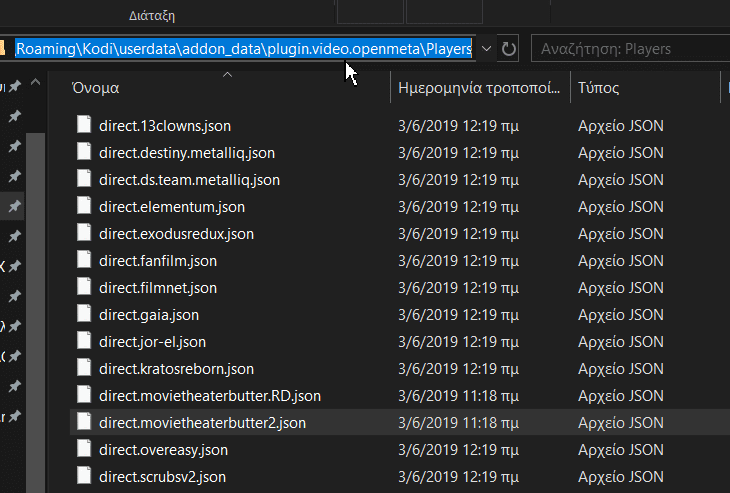Click the Αρχείο JSON type of direct.13clowns.json

click(621, 126)
